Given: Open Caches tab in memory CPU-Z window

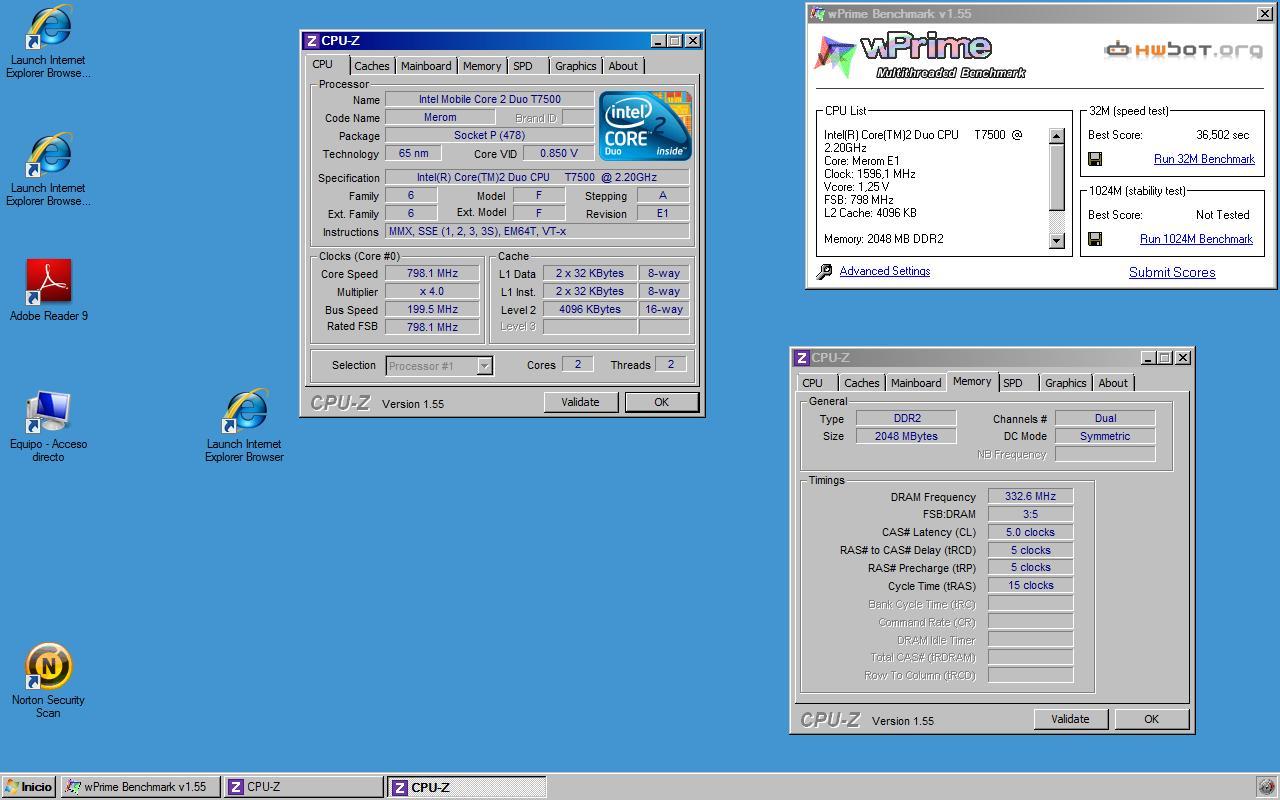Looking at the screenshot, I should [861, 383].
